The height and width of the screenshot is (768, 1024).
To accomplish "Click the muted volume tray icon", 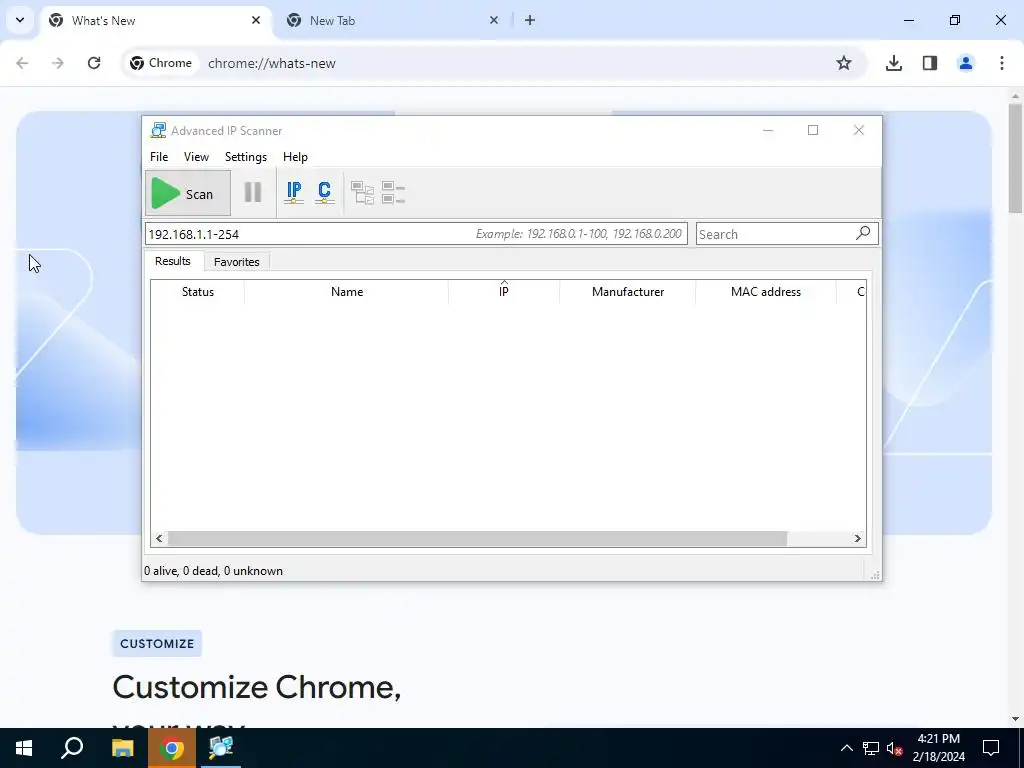I will coord(895,748).
